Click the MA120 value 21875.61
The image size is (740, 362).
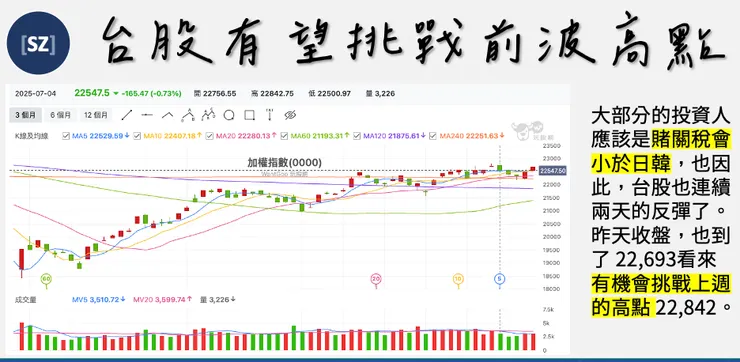pyautogui.click(x=404, y=136)
